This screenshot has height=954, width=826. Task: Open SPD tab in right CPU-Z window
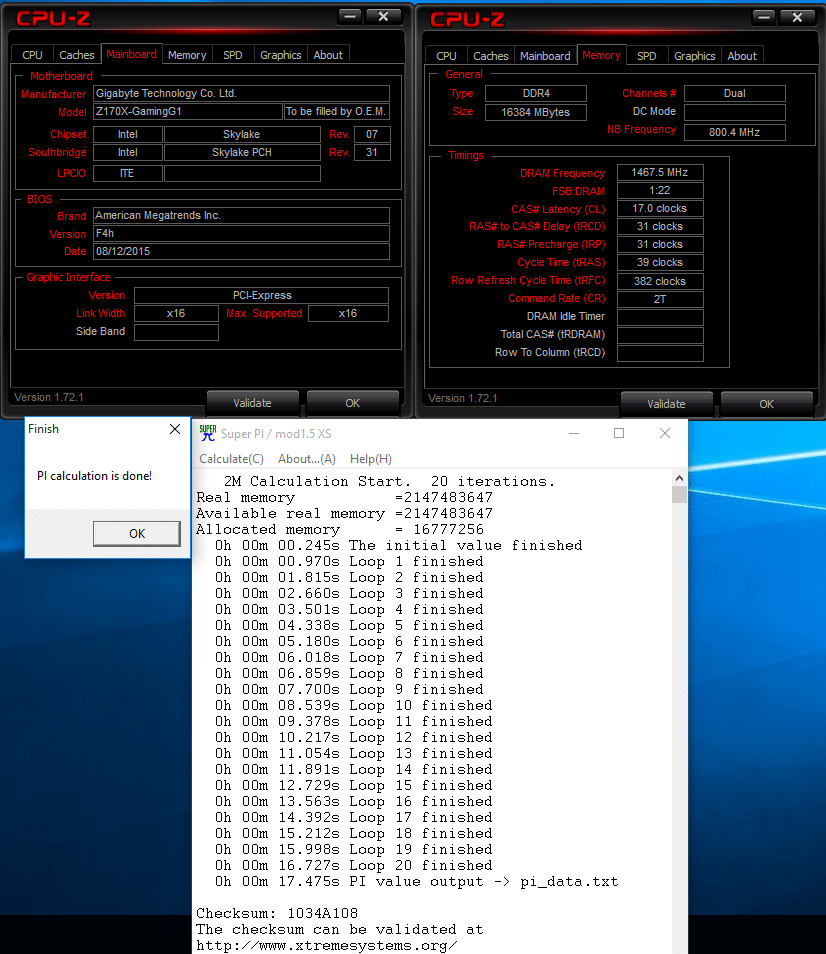[647, 56]
